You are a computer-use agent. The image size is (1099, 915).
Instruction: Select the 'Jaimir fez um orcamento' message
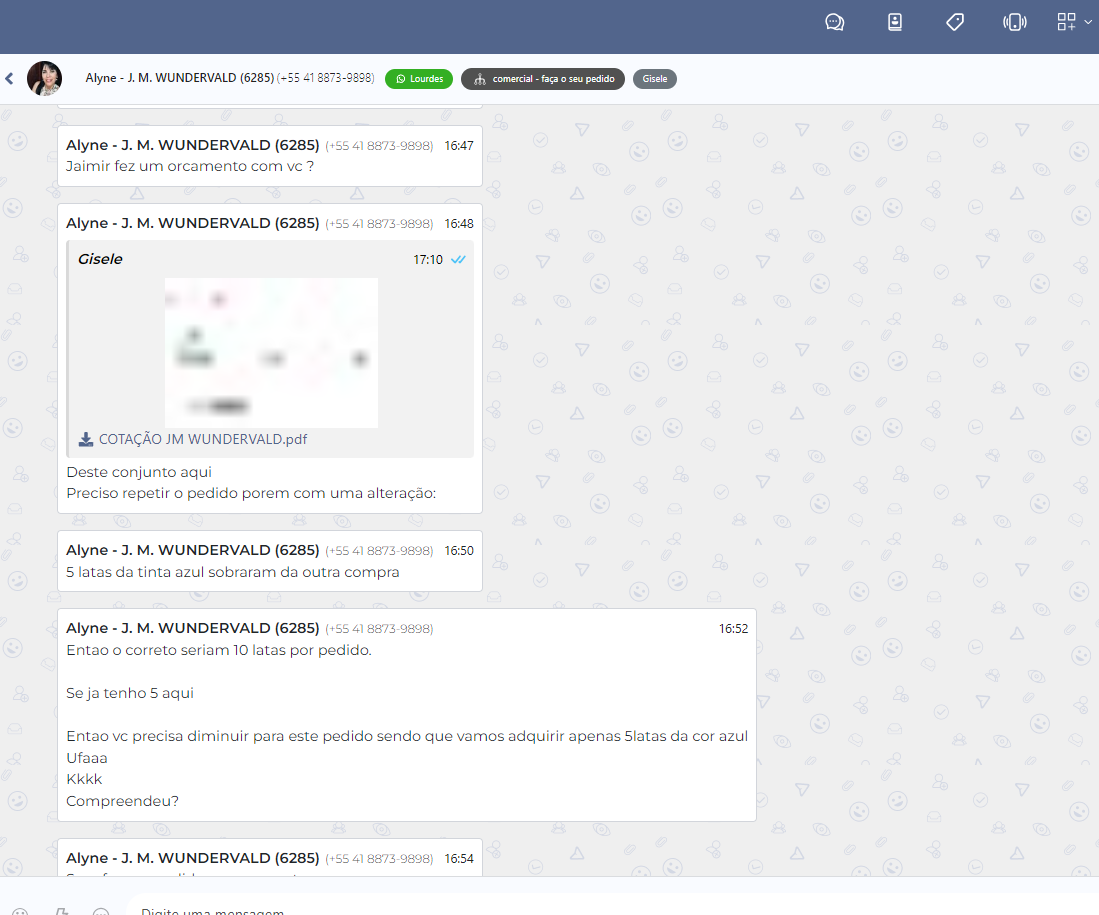(x=190, y=166)
